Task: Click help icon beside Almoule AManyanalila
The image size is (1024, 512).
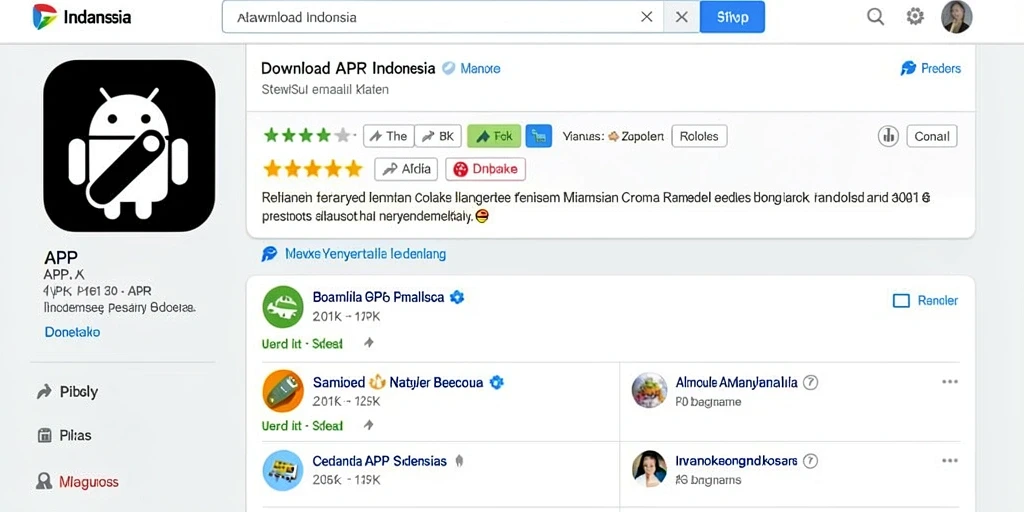Action: pos(810,383)
